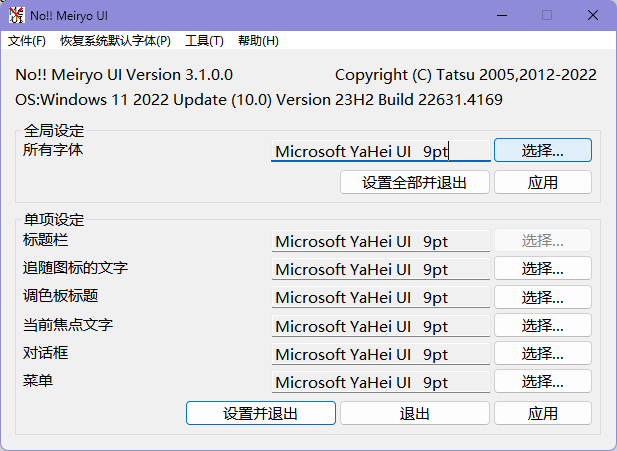Click 应用 in the 单项设定 group
The width and height of the screenshot is (617, 451).
click(x=542, y=413)
